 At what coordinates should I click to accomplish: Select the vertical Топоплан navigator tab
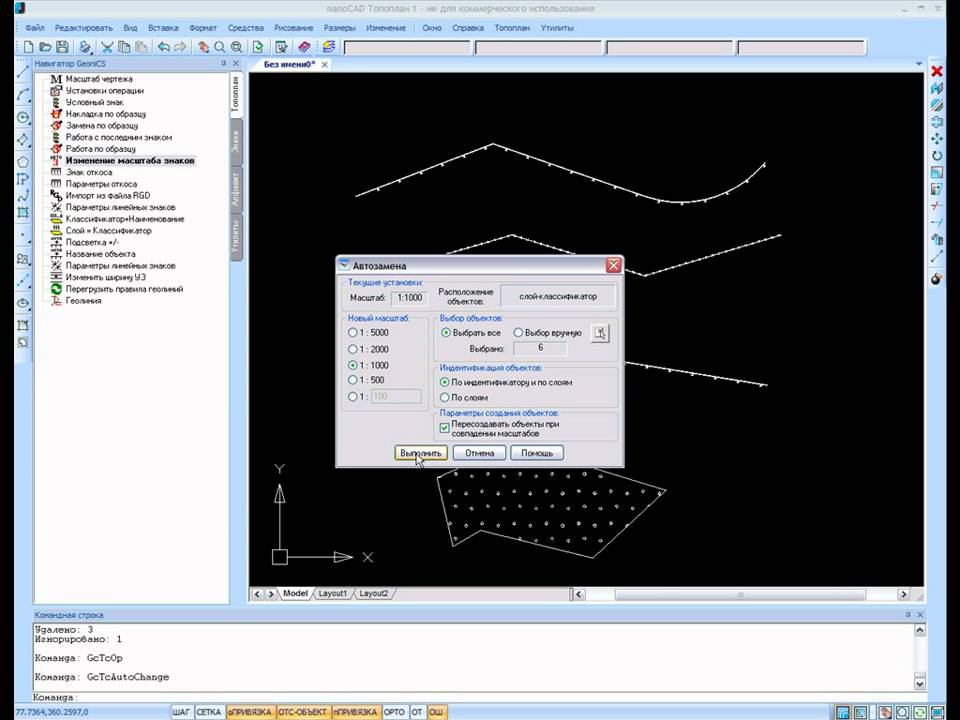tap(236, 94)
